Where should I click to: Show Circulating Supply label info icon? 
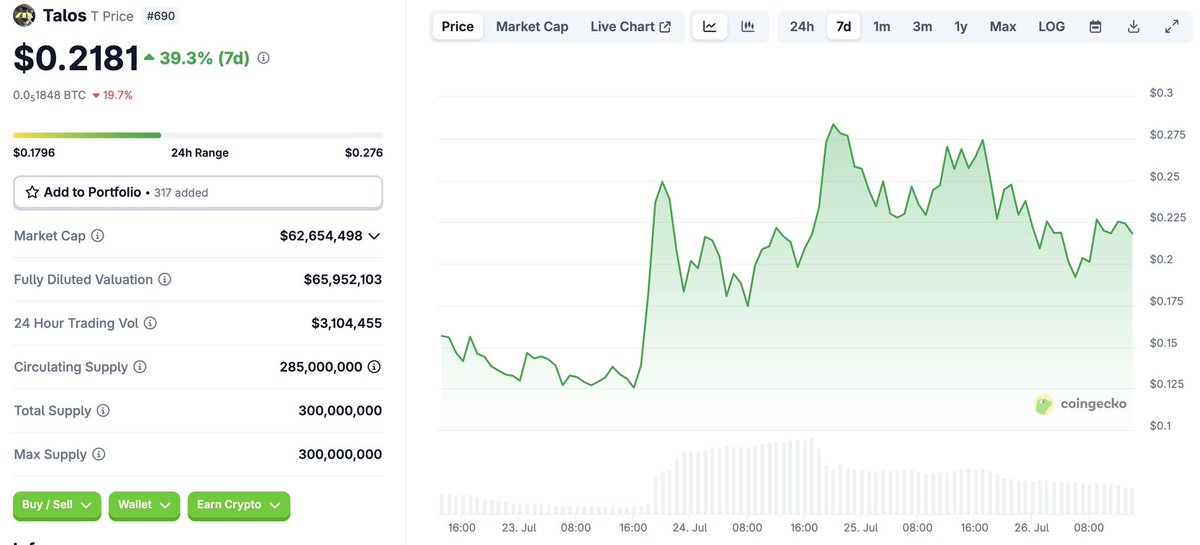pyautogui.click(x=140, y=367)
